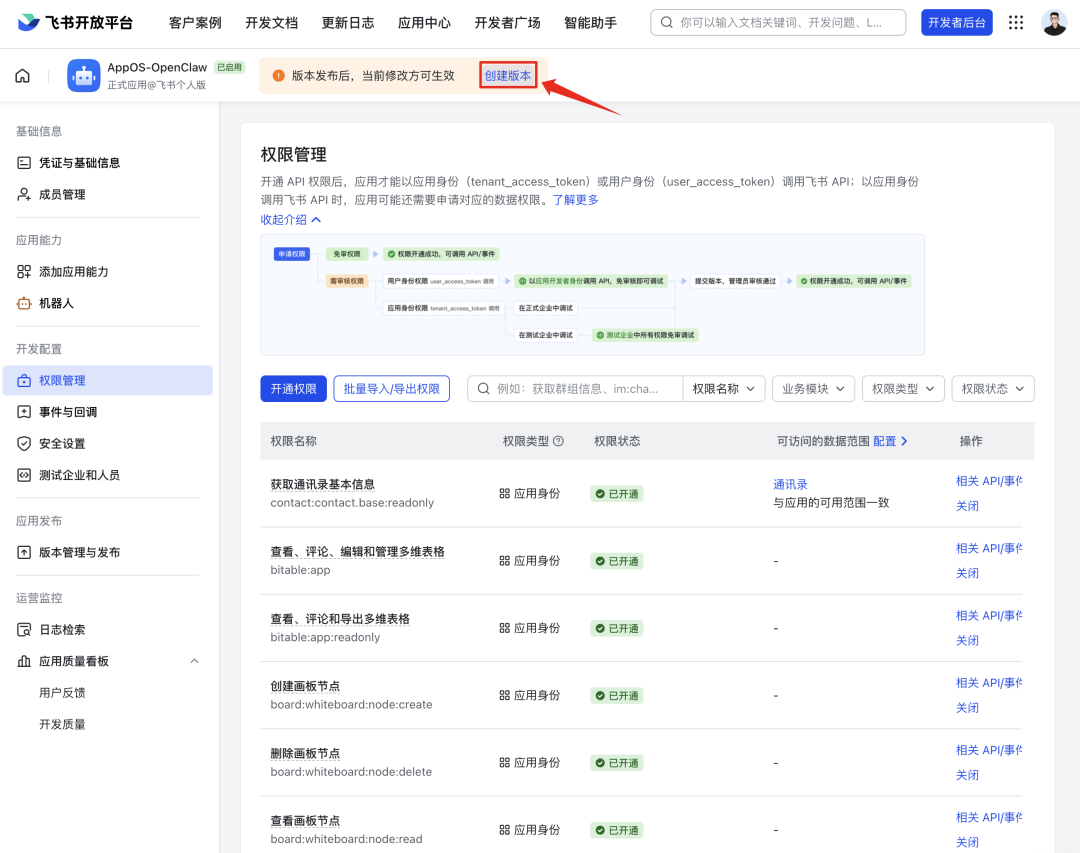Open the app launcher grid icon top right

click(x=1016, y=22)
